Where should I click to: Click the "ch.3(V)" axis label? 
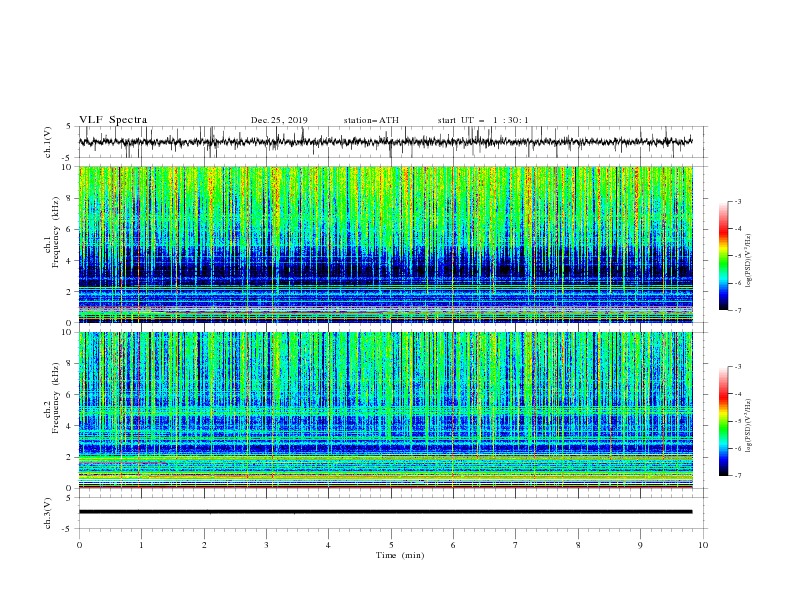click(48, 513)
